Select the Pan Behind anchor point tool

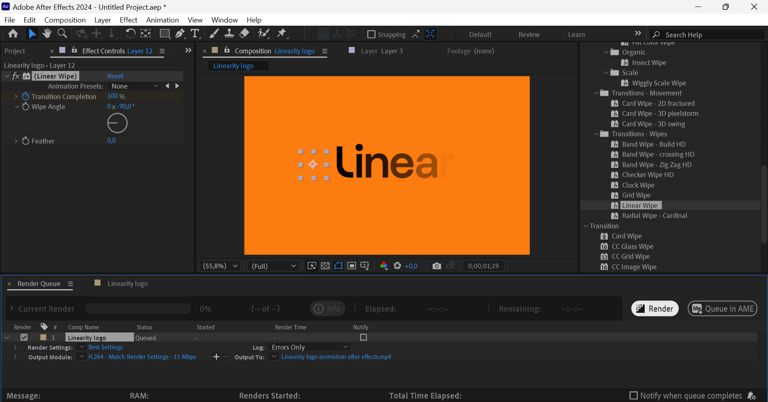pos(145,34)
